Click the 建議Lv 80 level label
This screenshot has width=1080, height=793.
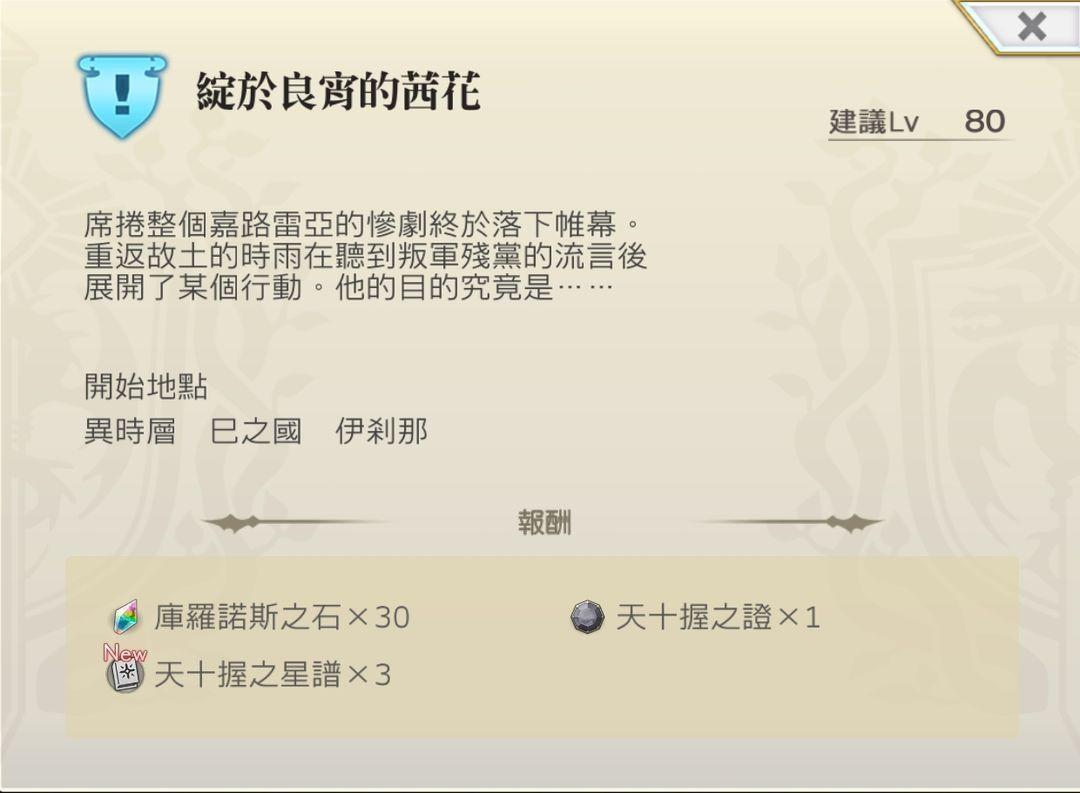(918, 121)
